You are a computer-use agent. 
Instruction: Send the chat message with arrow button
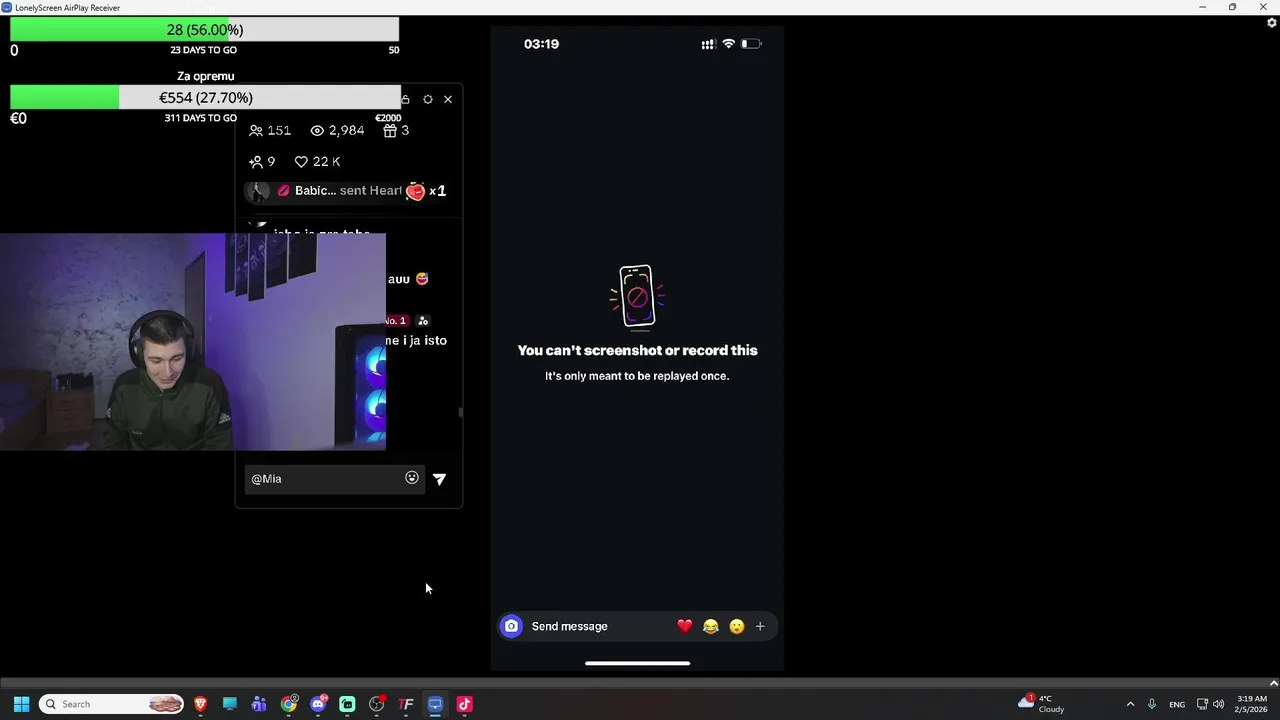click(439, 479)
